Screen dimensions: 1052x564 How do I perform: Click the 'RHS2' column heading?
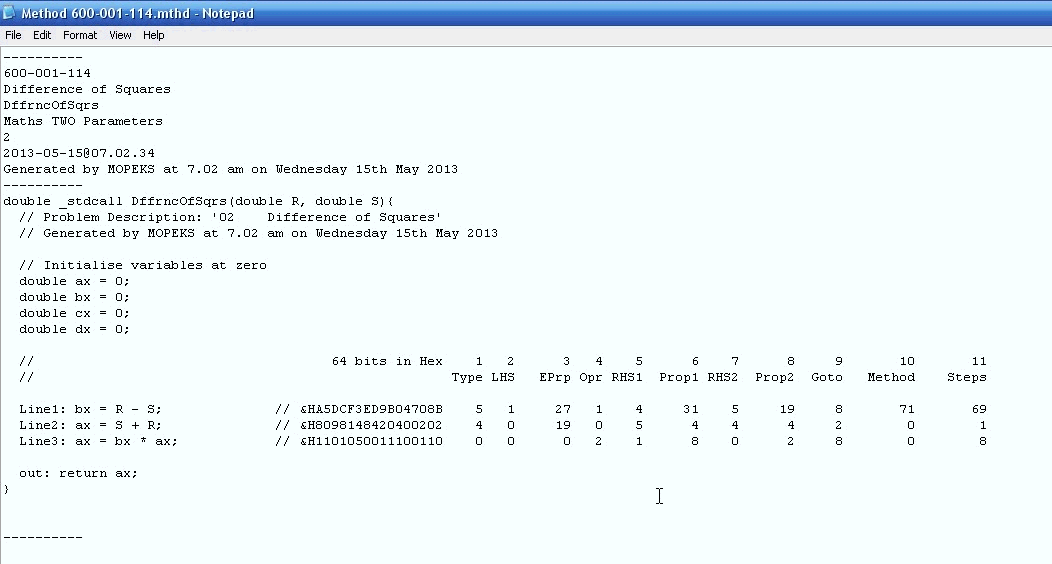[723, 378]
